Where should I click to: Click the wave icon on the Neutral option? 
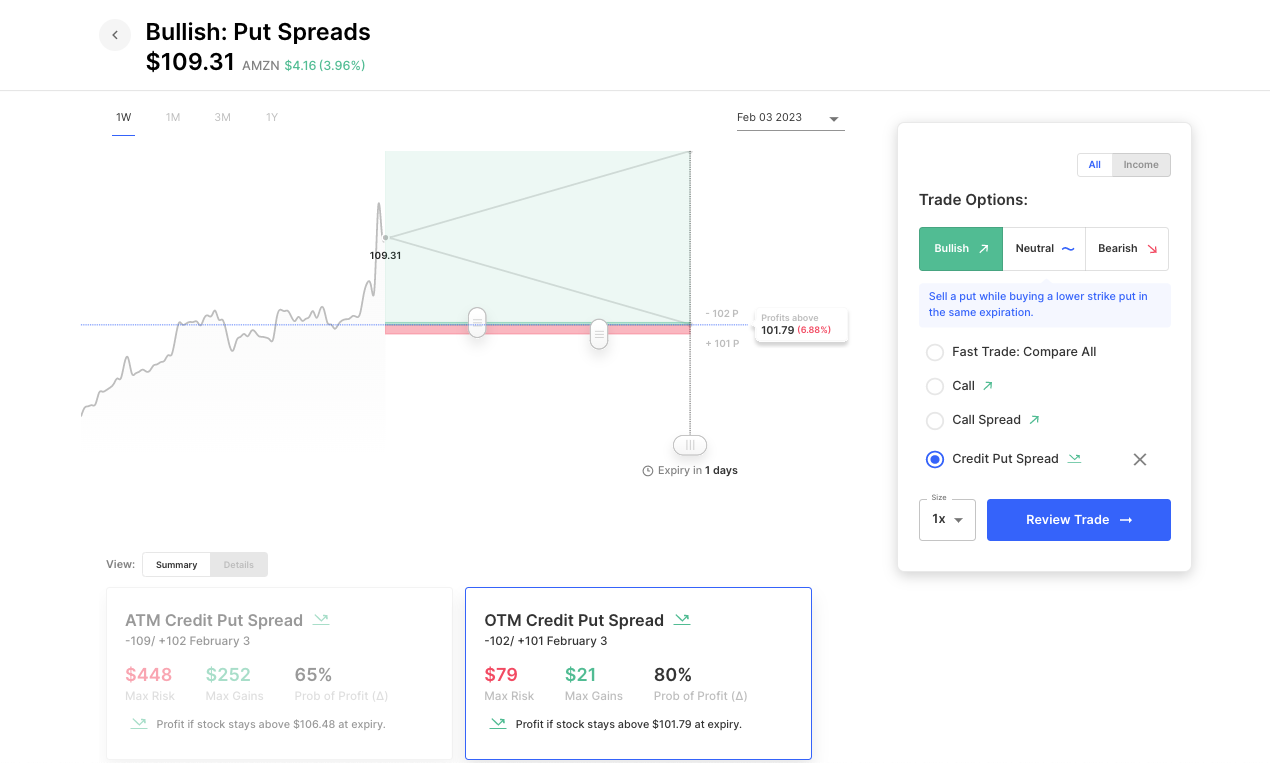(1069, 248)
